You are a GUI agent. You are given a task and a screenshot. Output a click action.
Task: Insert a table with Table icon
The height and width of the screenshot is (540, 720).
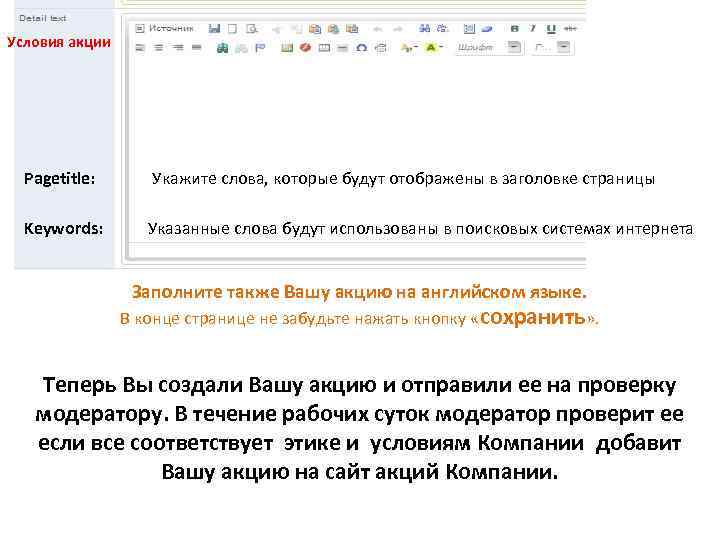point(324,47)
